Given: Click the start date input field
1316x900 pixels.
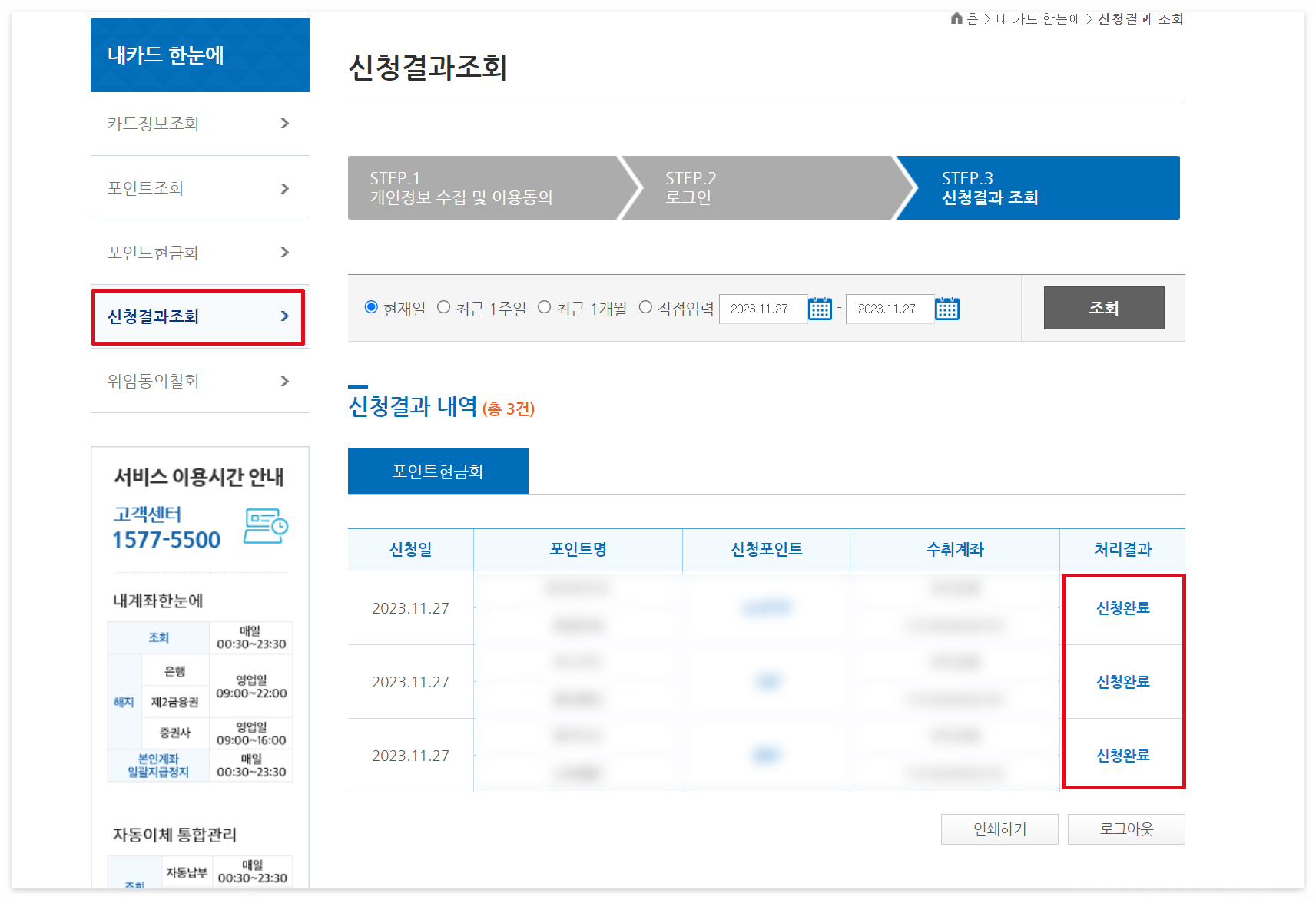Looking at the screenshot, I should (x=763, y=308).
